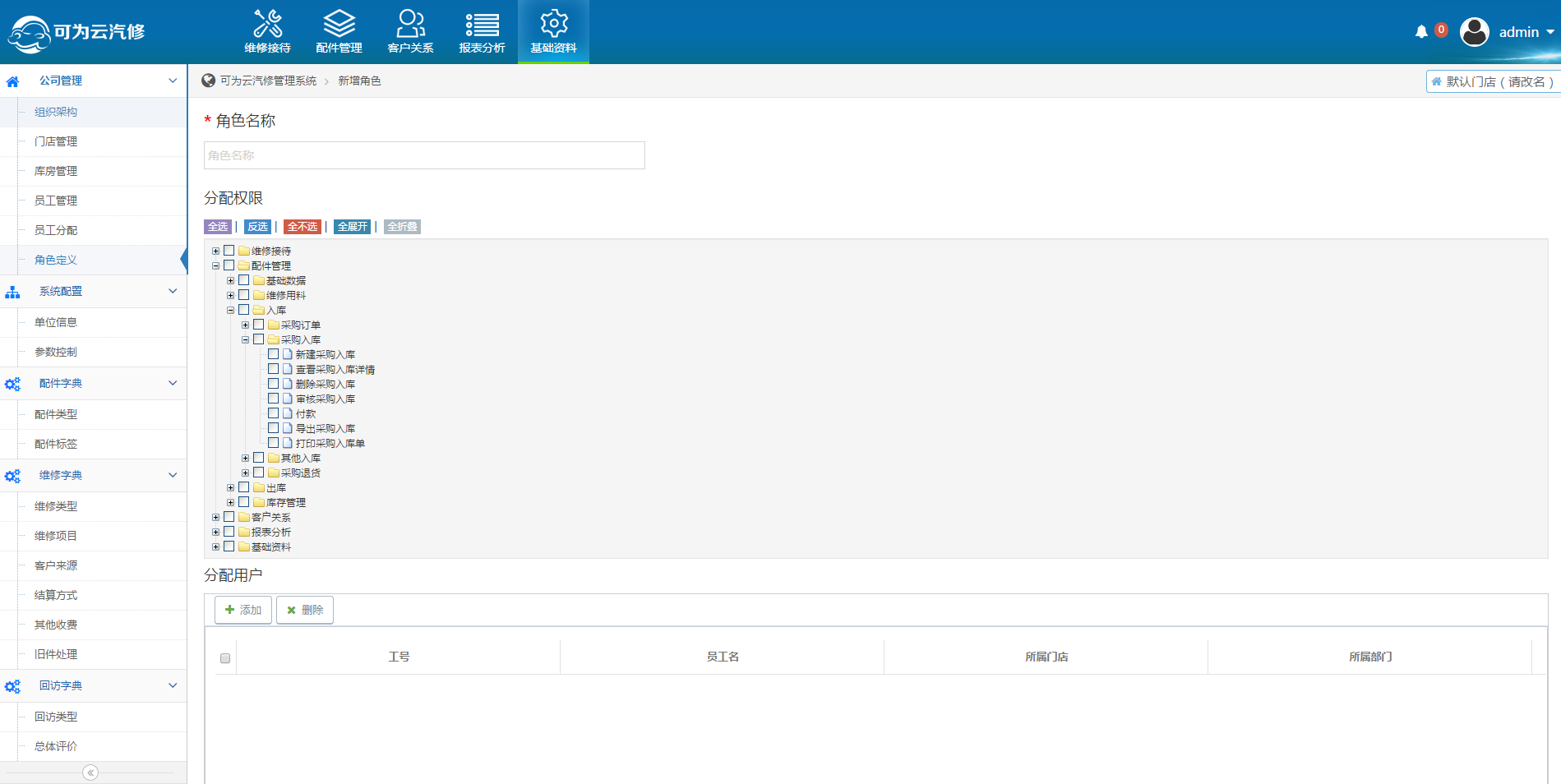Collapse the sidebar with the double-arrow icon
The width and height of the screenshot is (1561, 784).
click(x=90, y=772)
